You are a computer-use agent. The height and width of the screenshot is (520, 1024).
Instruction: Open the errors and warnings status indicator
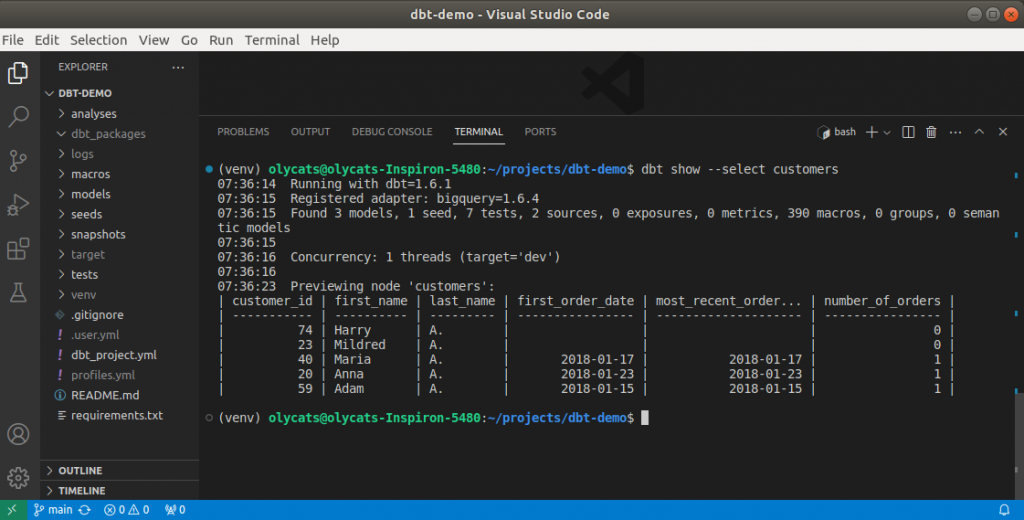coord(127,510)
